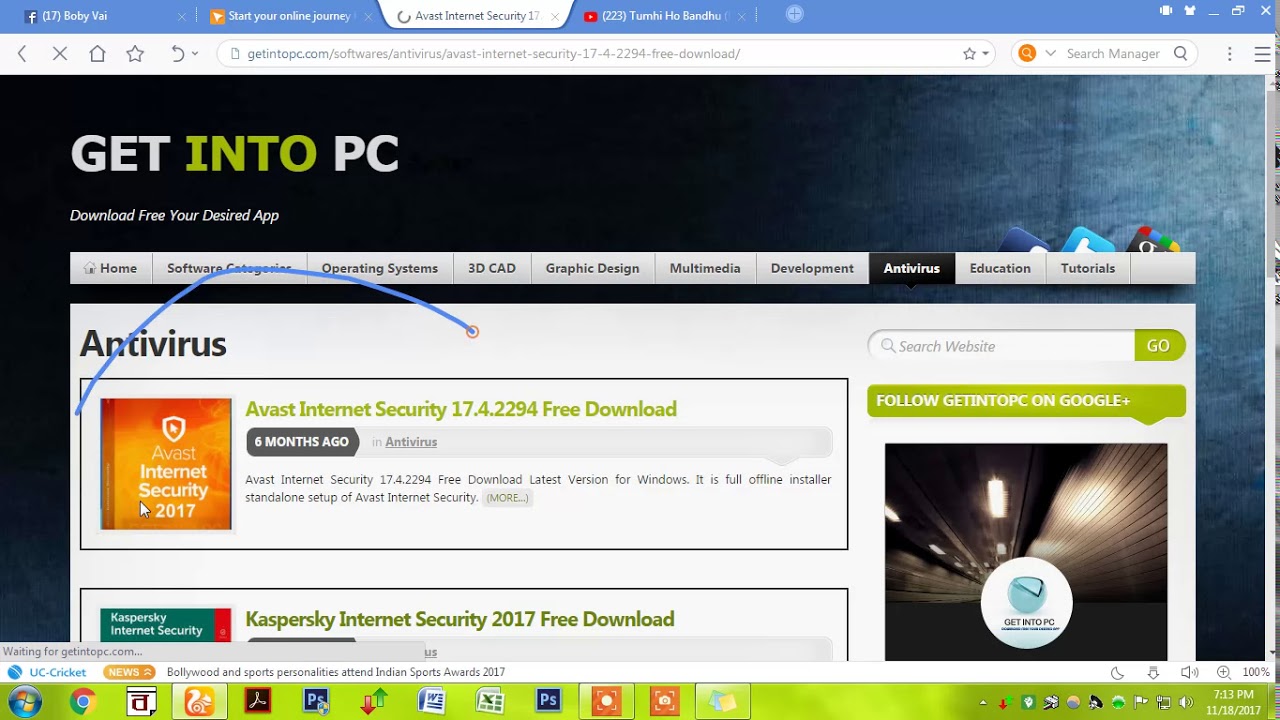Viewport: 1280px width, 720px height.
Task: Expand the search engine selector chevron
Action: point(1050,54)
